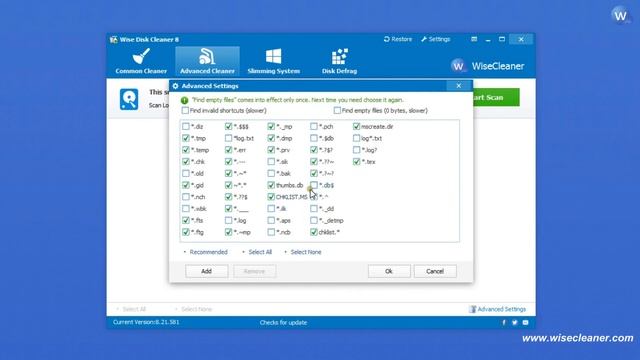640x360 pixels.
Task: Confirm with the Ok button
Action: [389, 271]
